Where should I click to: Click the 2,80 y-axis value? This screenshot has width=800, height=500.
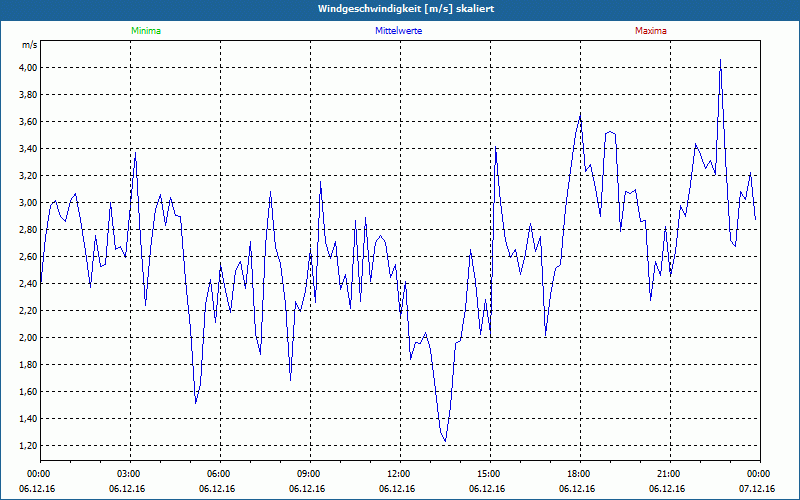pyautogui.click(x=29, y=230)
